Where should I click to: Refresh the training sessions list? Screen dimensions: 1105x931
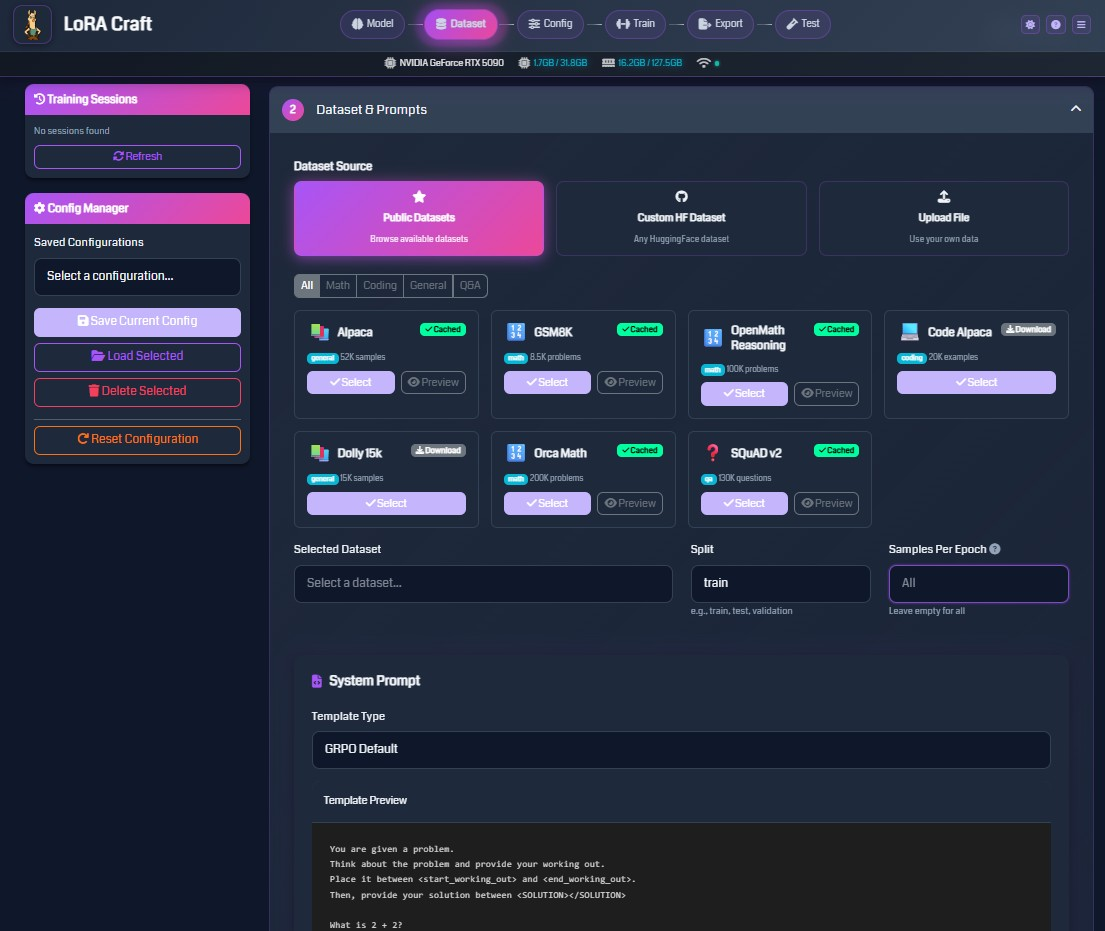[137, 156]
